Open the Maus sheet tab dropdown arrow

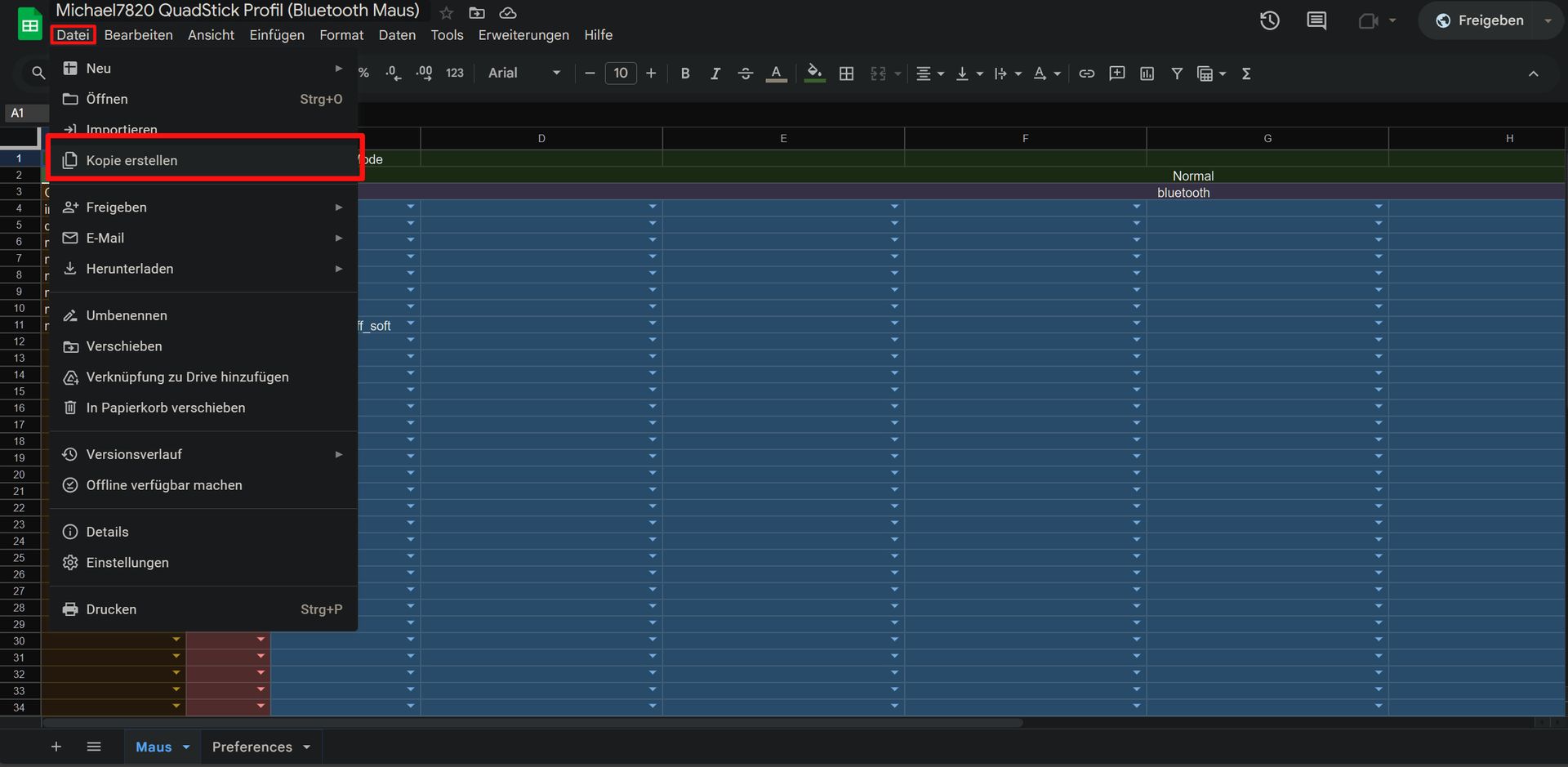tap(186, 747)
